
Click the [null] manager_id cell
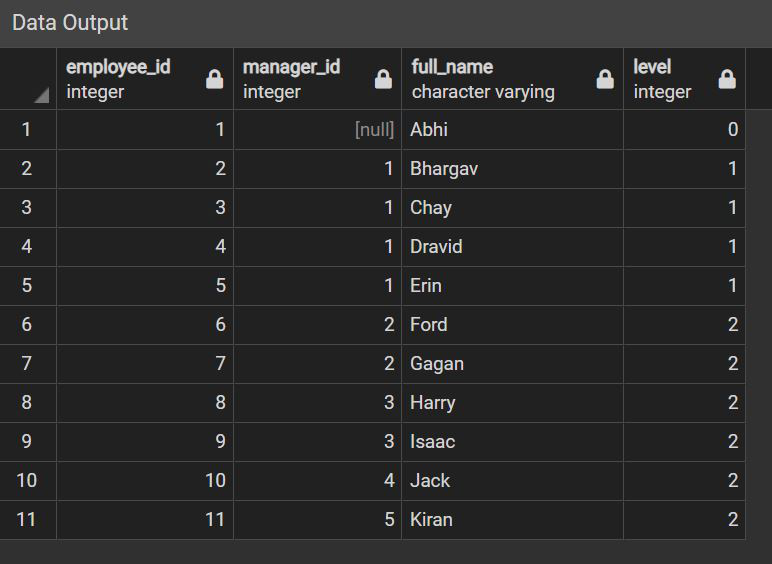coord(318,129)
